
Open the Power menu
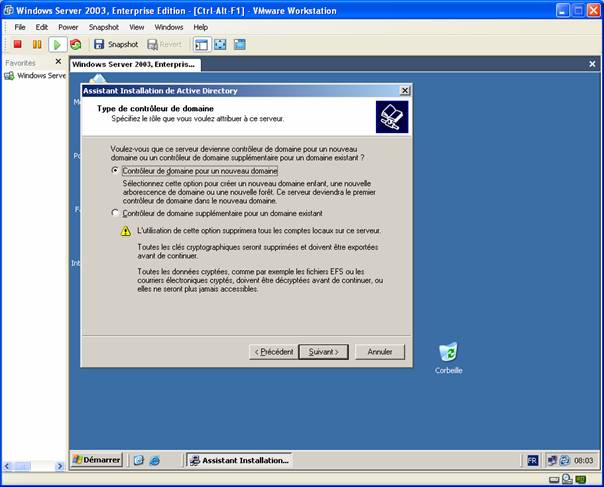pyautogui.click(x=68, y=27)
